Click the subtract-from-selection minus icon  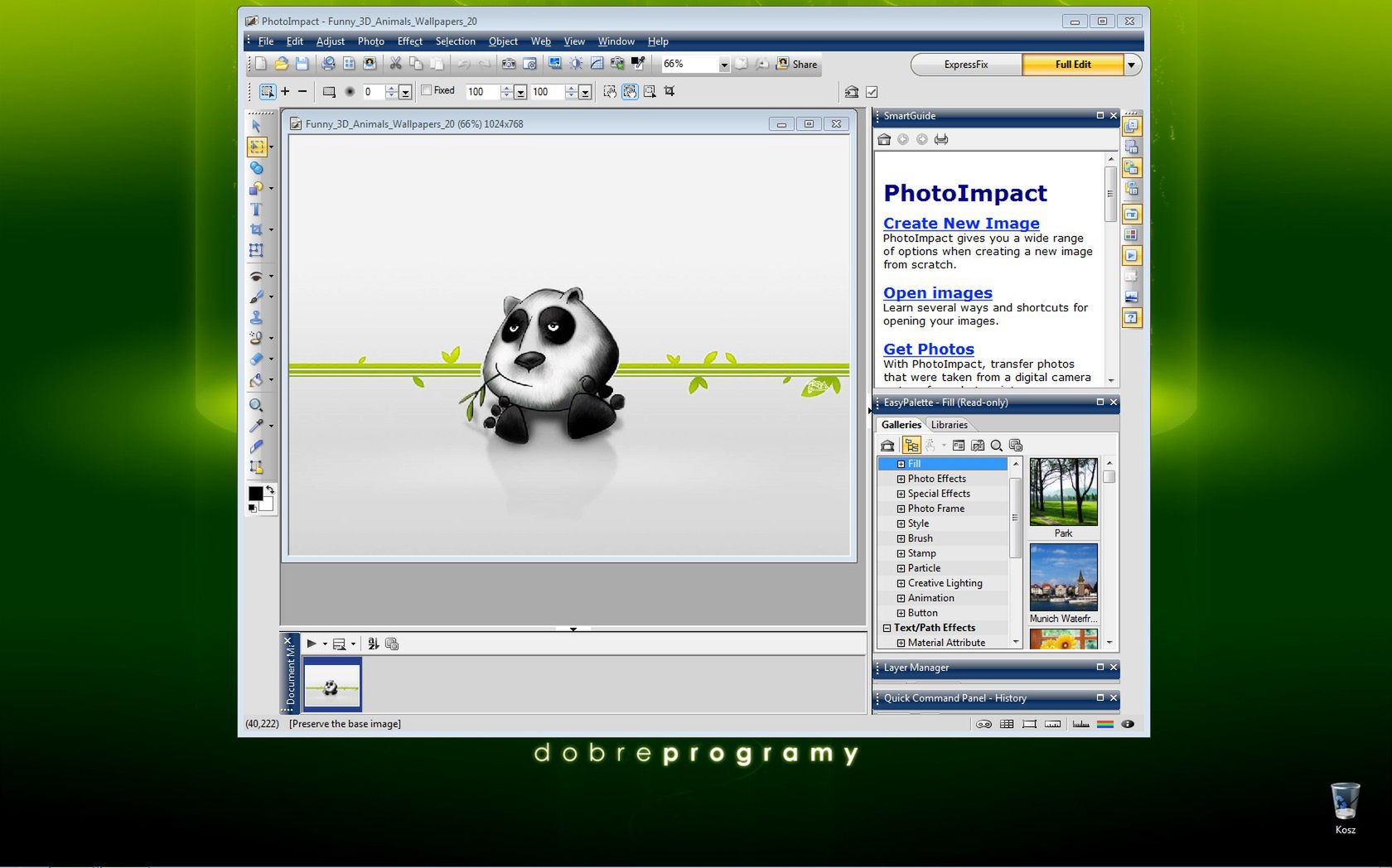(x=302, y=92)
